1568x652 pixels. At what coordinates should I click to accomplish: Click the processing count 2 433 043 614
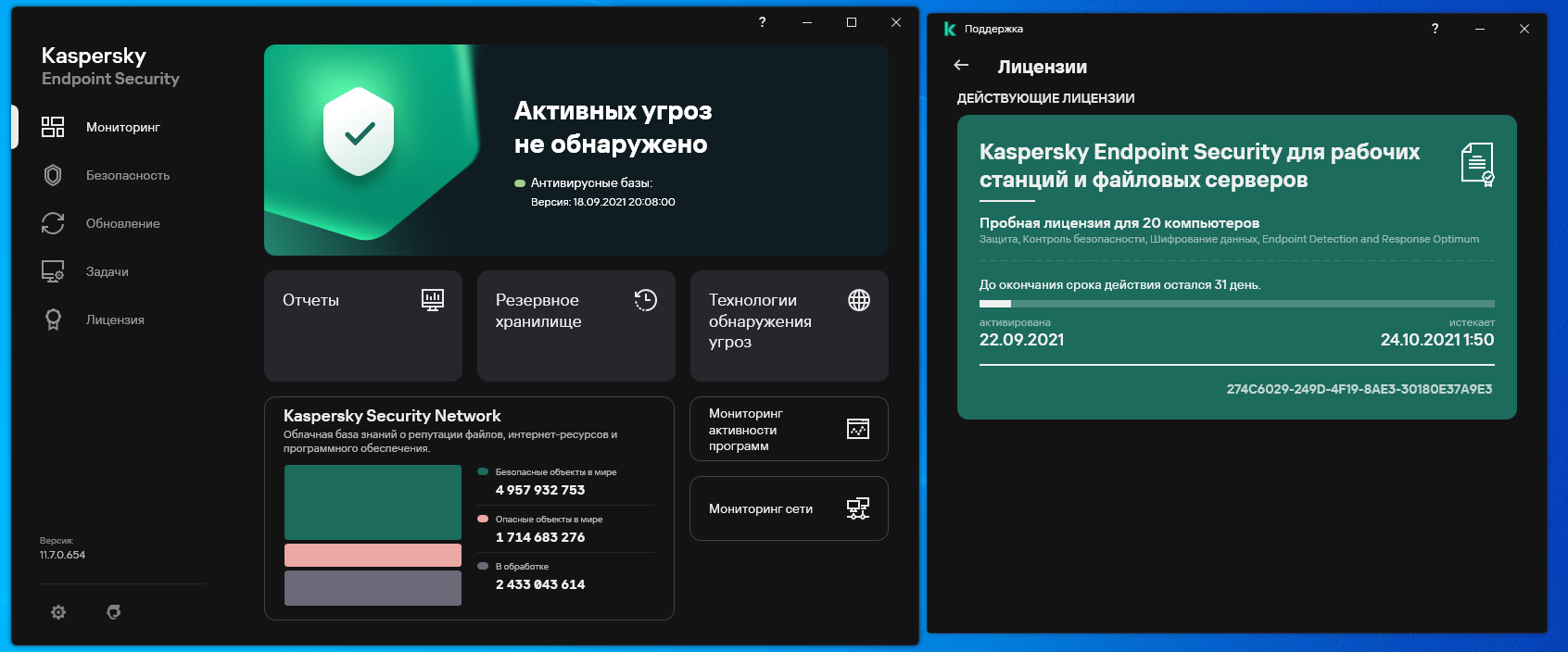pyautogui.click(x=540, y=584)
